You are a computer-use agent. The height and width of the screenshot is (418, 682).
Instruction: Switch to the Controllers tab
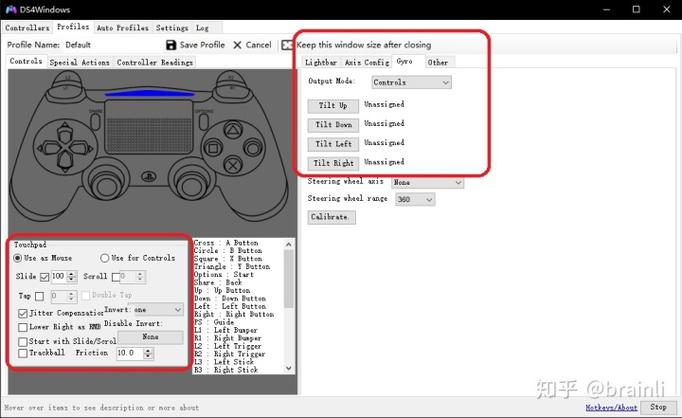click(x=27, y=28)
